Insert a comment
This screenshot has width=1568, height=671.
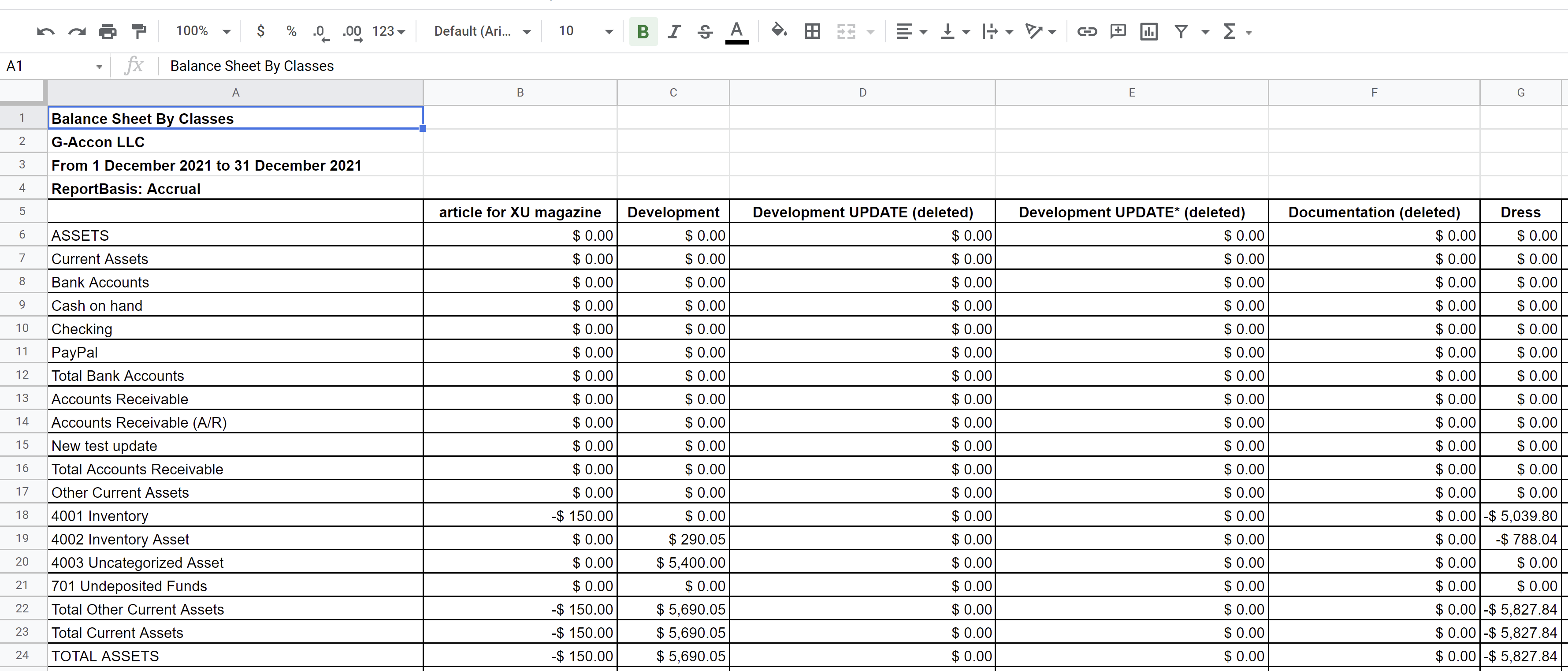pyautogui.click(x=1118, y=31)
